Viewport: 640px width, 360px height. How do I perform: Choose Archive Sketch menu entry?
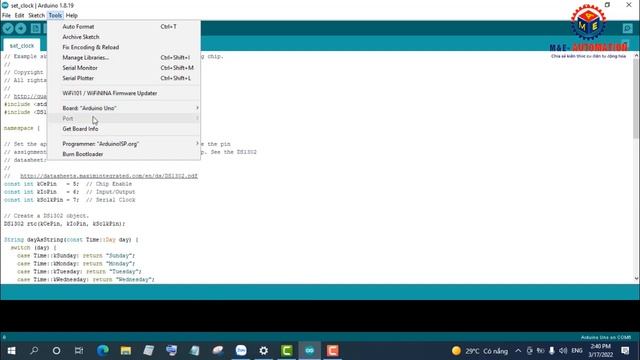click(x=124, y=37)
